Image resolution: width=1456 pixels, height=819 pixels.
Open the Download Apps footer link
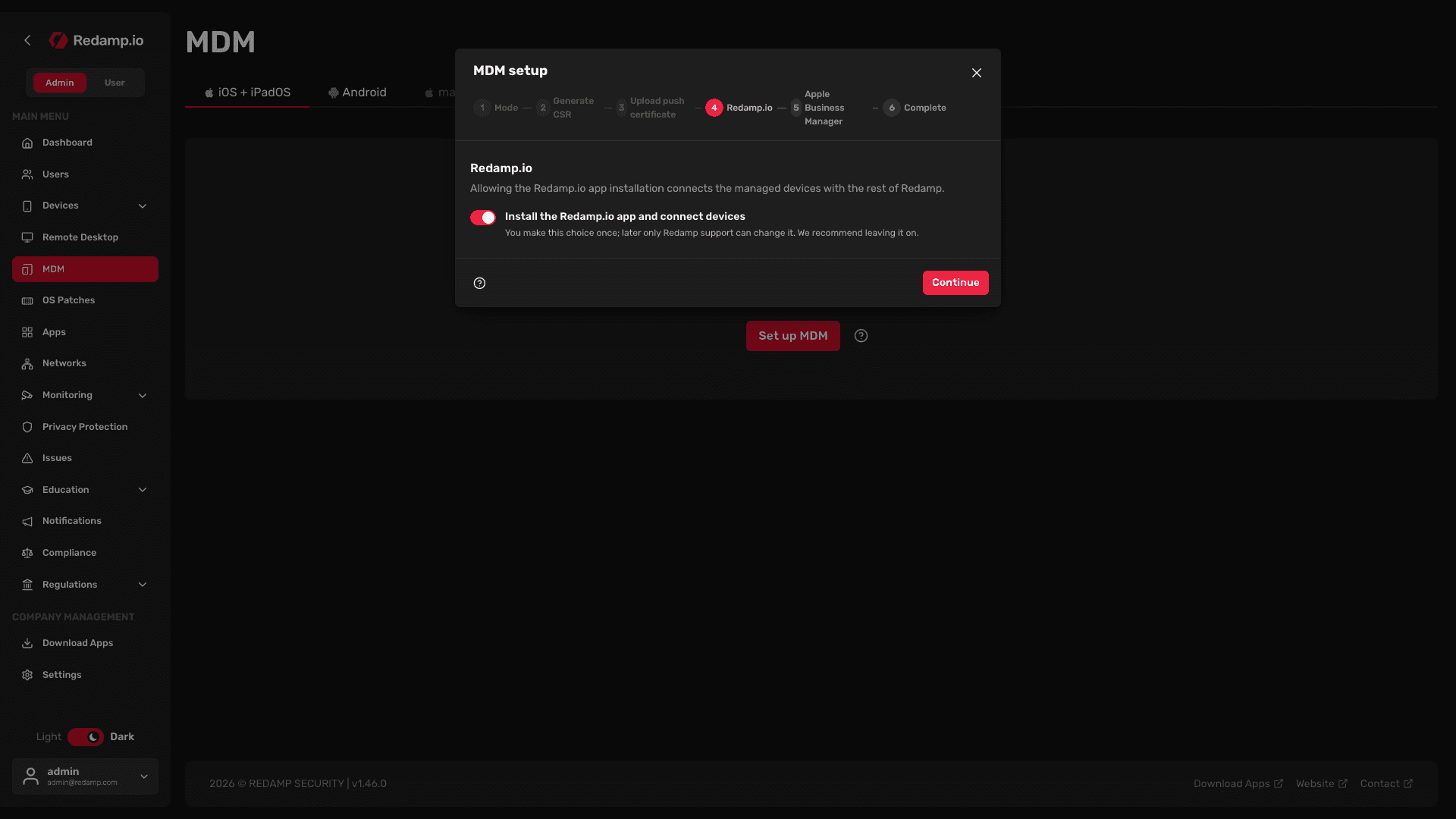click(x=1238, y=784)
